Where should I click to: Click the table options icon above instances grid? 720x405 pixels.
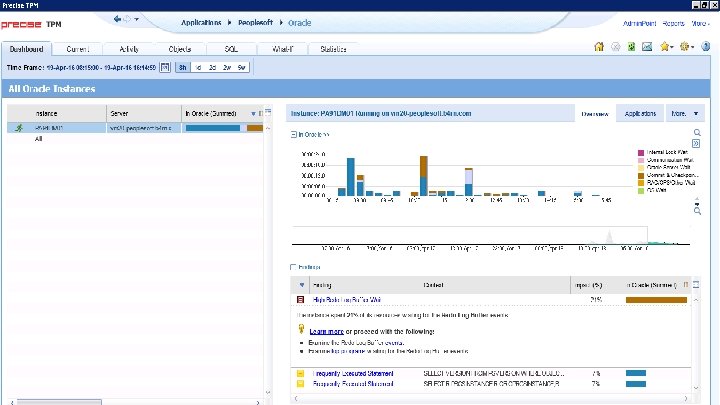point(268,112)
